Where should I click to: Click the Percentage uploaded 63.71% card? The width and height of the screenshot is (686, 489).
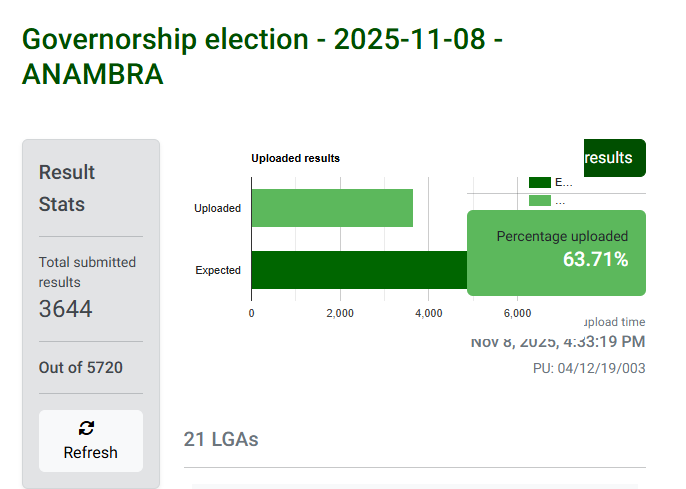coord(556,252)
